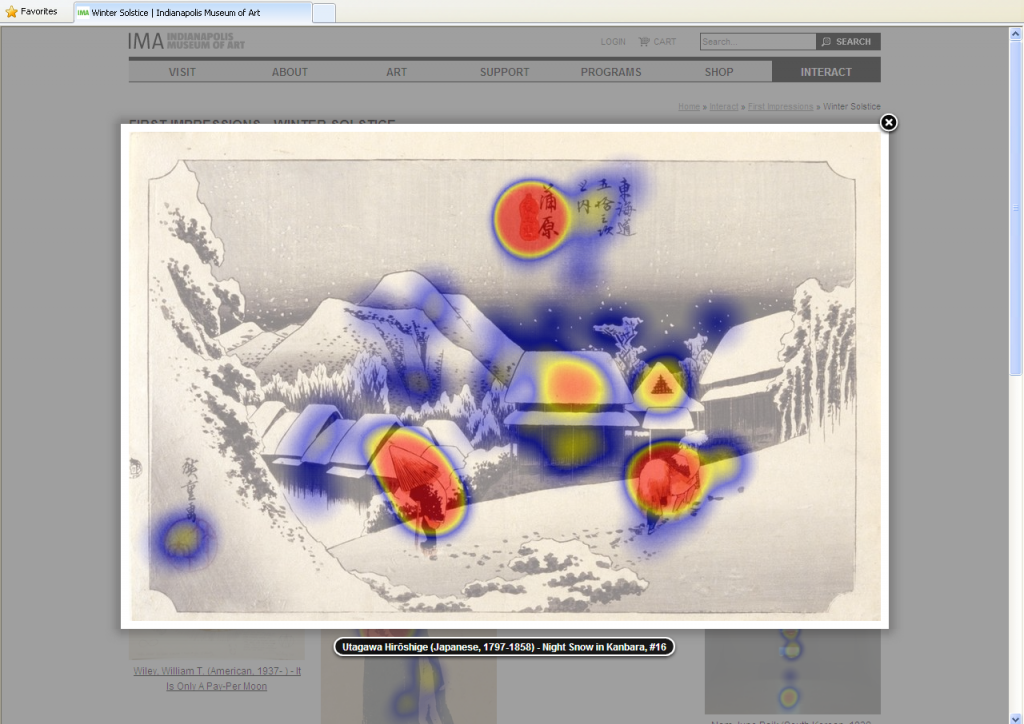Click the Night Snow in Kanbara heatmap image

(505, 376)
